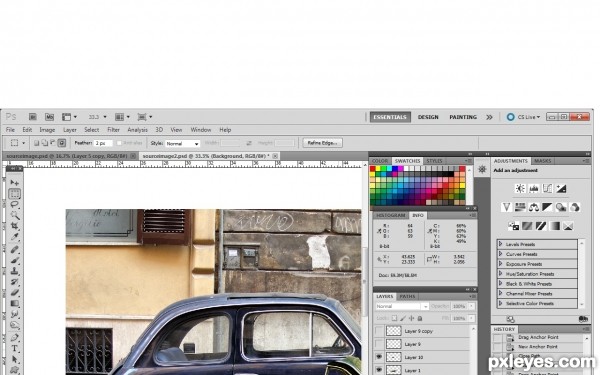This screenshot has height=375, width=600.
Task: Select the Pen tool
Action: point(15,338)
